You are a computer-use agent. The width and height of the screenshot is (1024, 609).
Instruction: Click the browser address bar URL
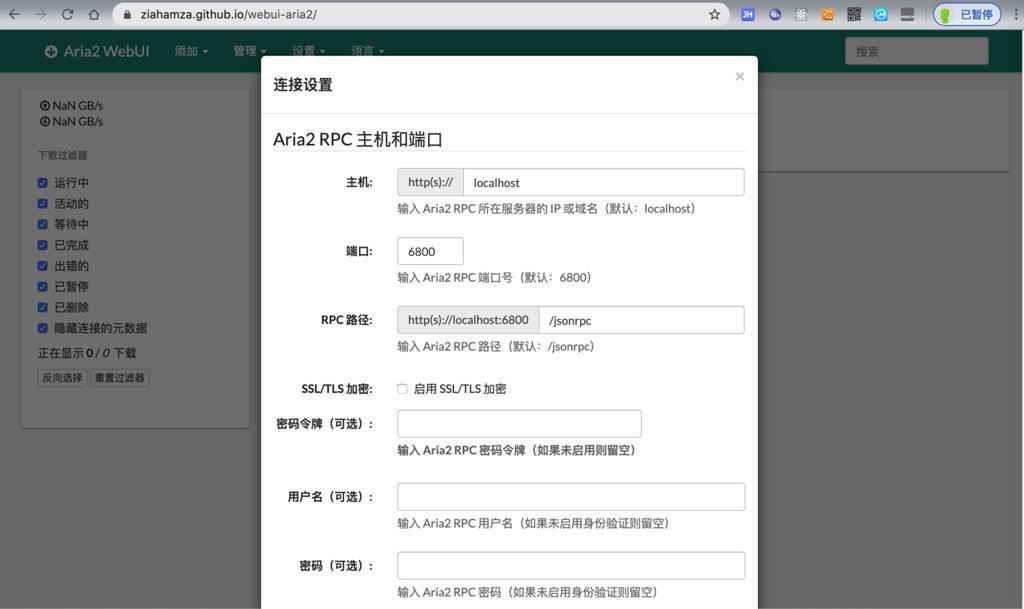tap(229, 14)
